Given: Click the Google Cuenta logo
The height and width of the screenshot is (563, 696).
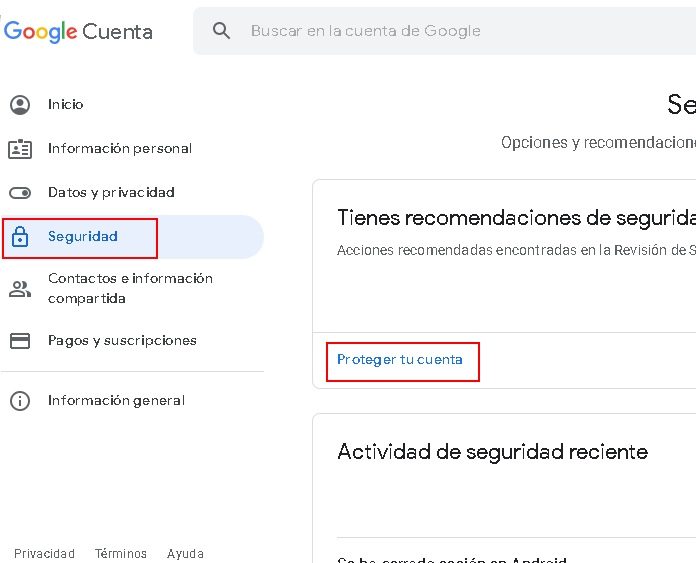Looking at the screenshot, I should pos(78,31).
